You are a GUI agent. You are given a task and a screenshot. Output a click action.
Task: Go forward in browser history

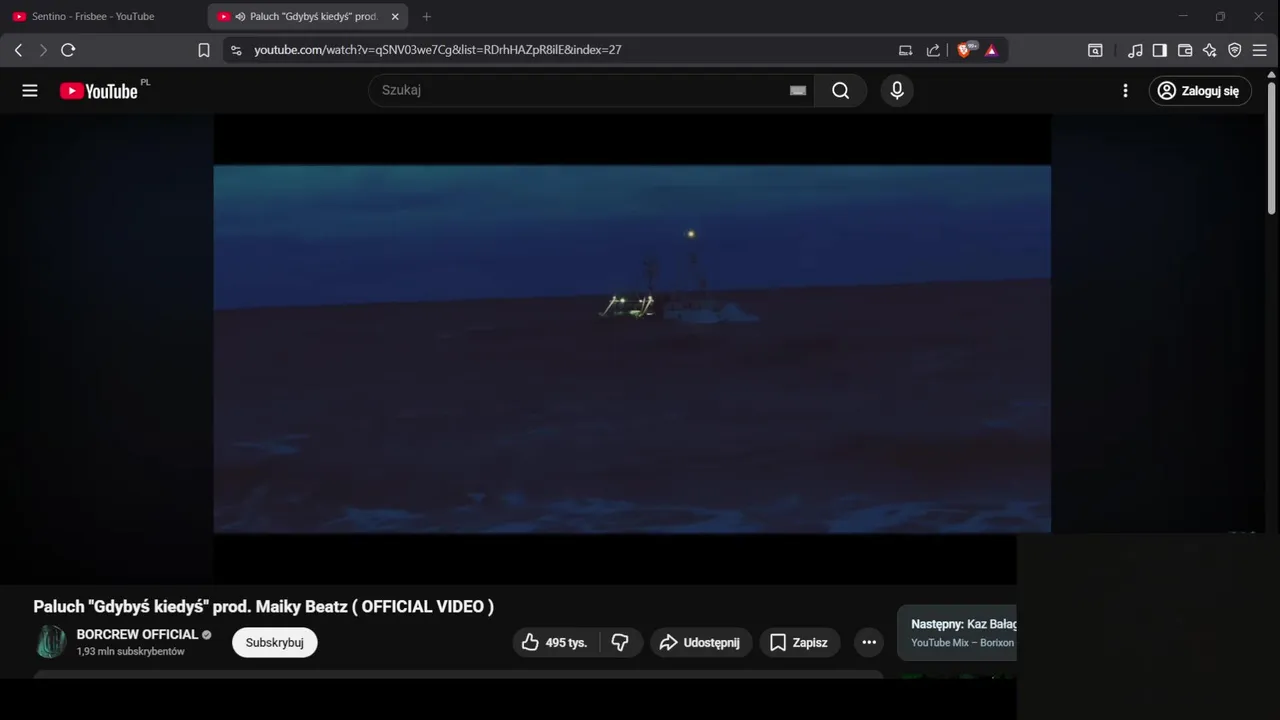coord(43,50)
